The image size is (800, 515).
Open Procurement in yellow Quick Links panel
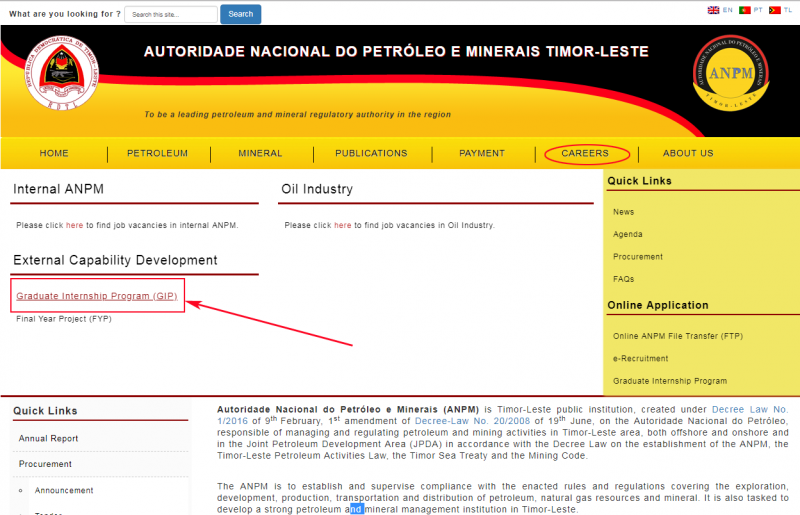(638, 257)
